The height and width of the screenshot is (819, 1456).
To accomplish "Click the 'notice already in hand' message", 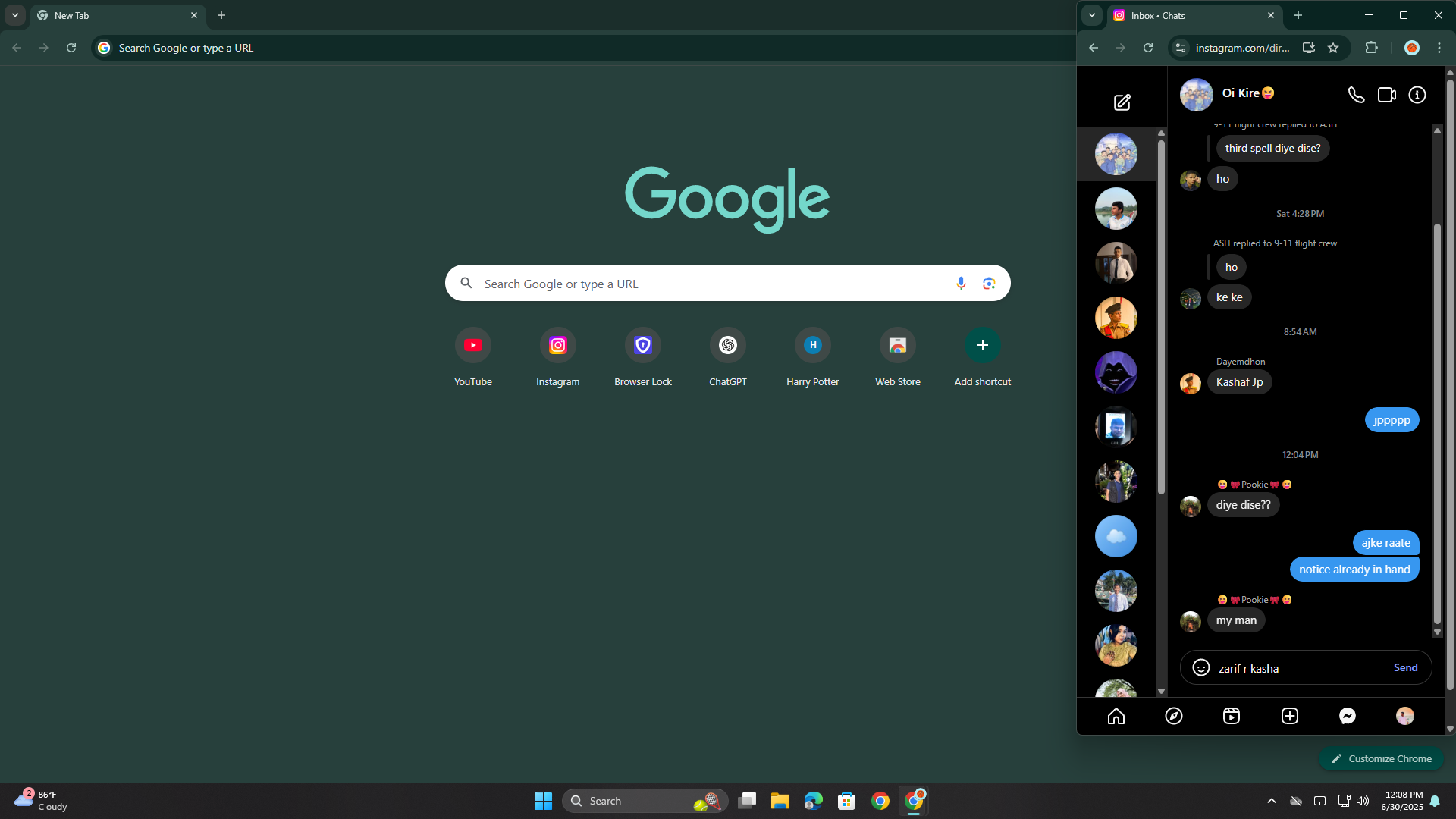I will (x=1354, y=570).
